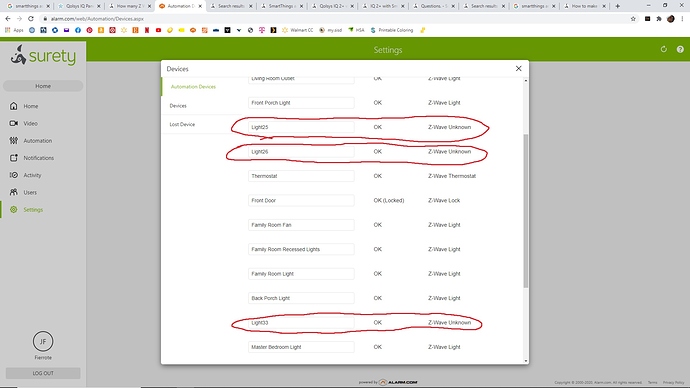This screenshot has width=690, height=388.
Task: Click the Automation sliders icon
Action: point(14,140)
